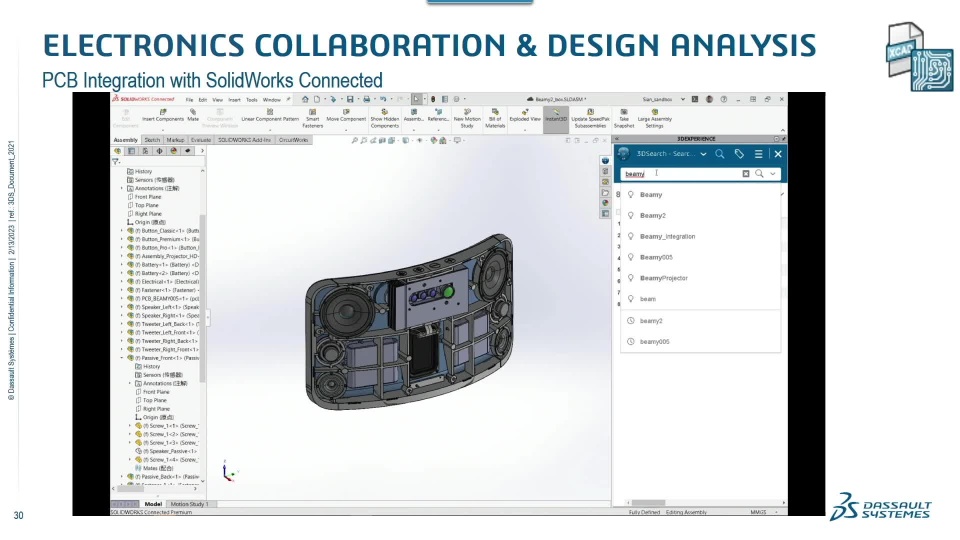Image resolution: width=960 pixels, height=540 pixels.
Task: Select the Motion Study 1 tab
Action: pyautogui.click(x=189, y=504)
